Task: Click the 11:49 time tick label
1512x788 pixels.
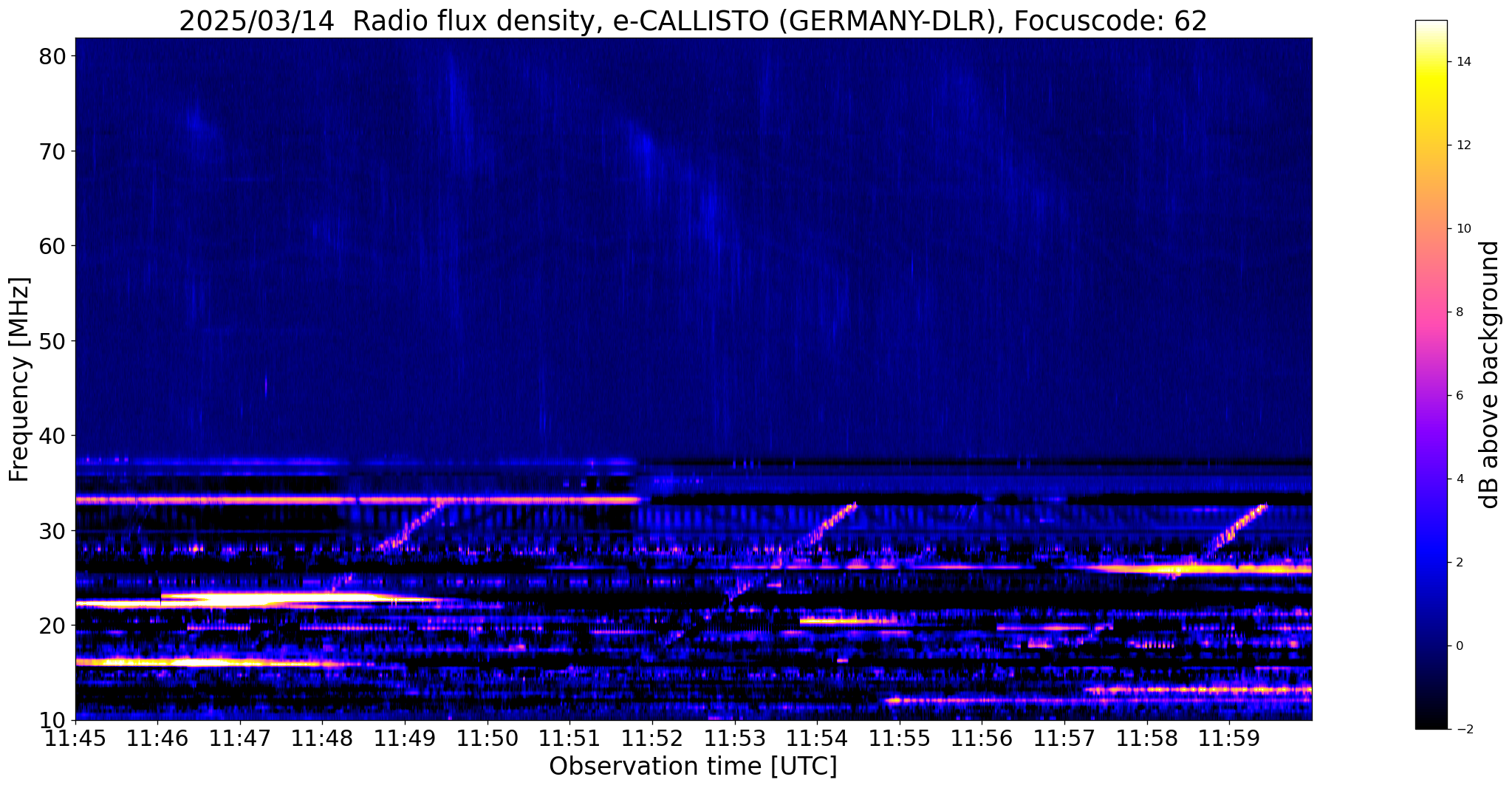Action: click(405, 739)
